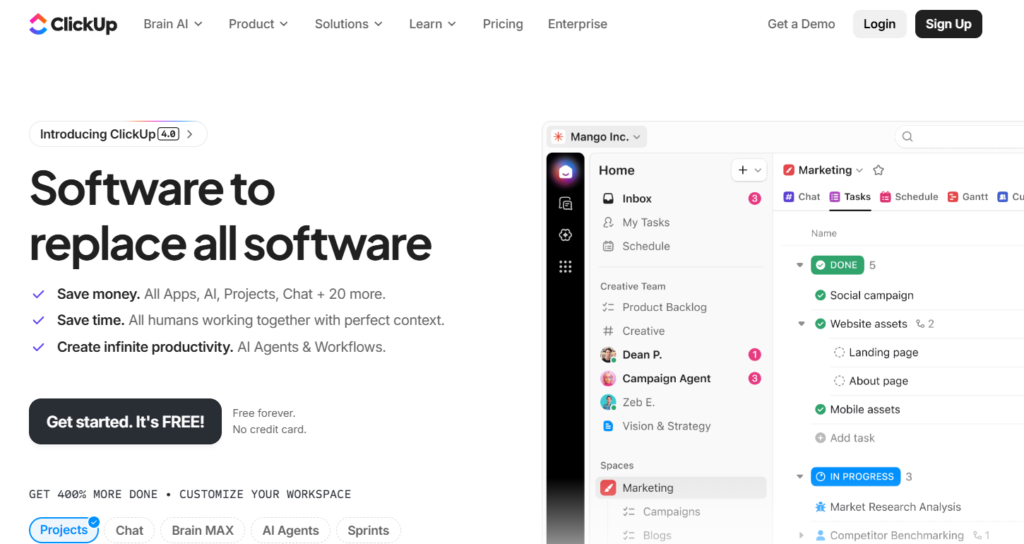The image size is (1024, 544).
Task: Click the Inbox badge showing 3
Action: pyautogui.click(x=754, y=199)
